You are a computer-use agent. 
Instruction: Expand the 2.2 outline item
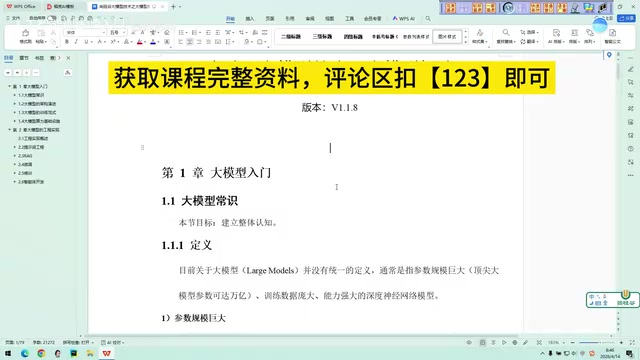[15, 147]
